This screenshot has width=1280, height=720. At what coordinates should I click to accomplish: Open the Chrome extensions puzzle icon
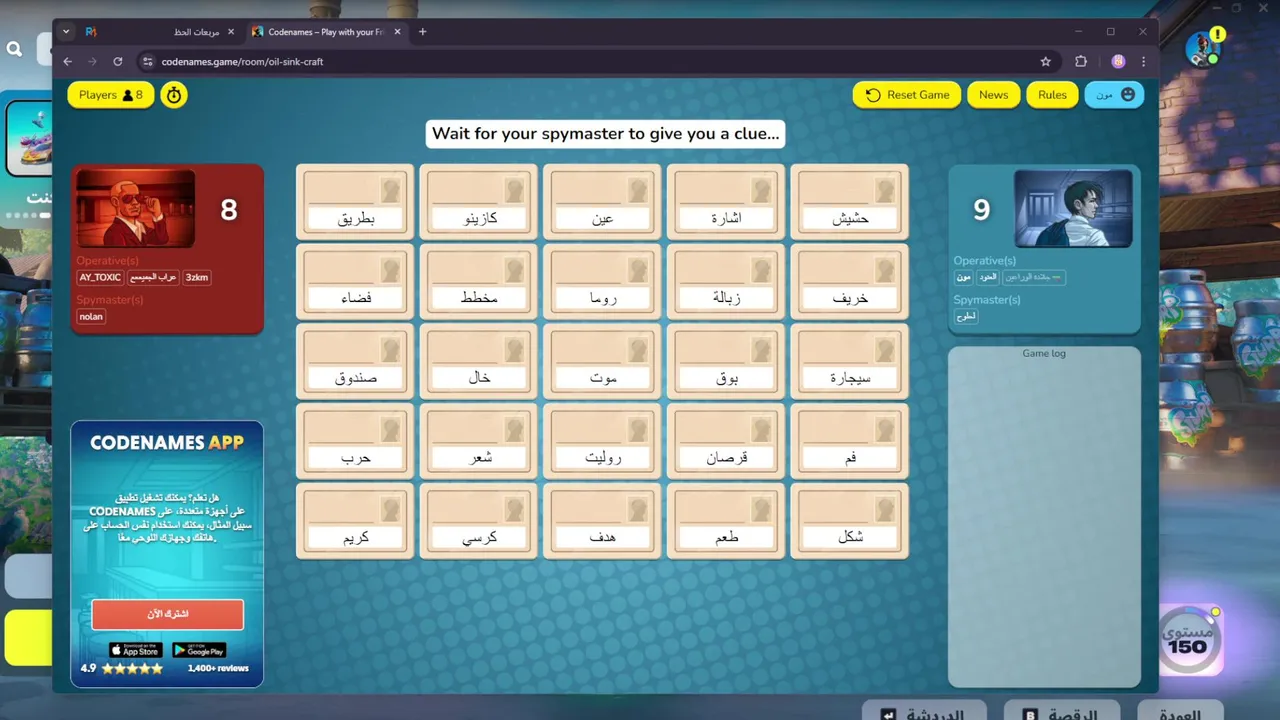pos(1081,61)
